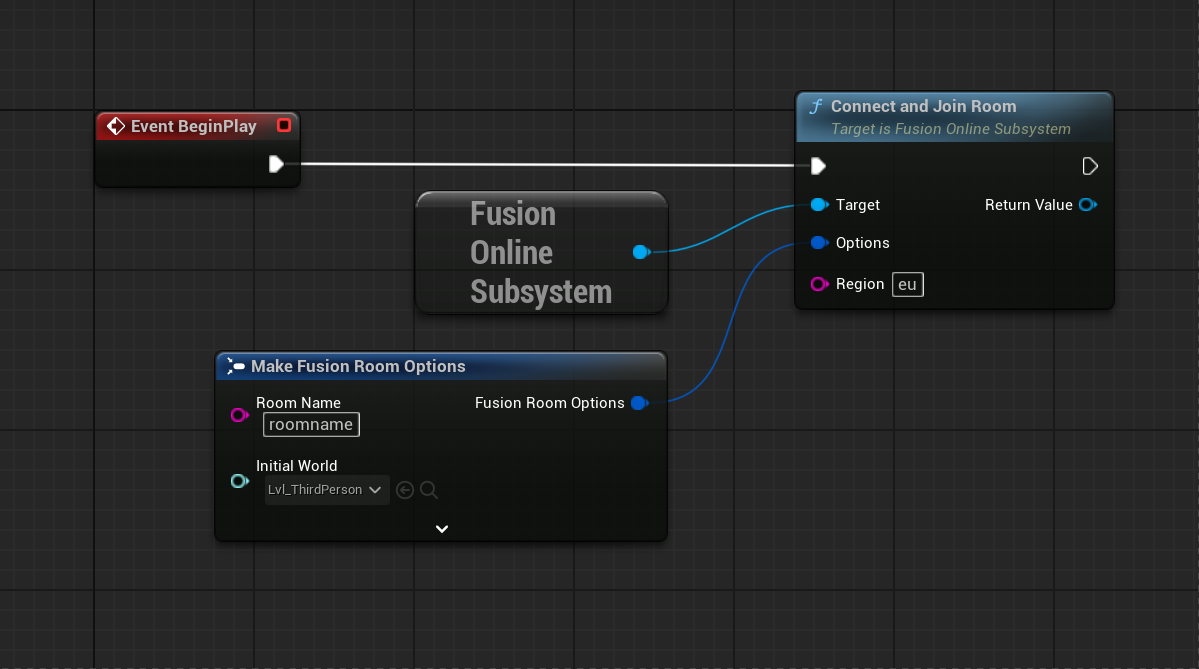Expand hidden pins on Make Fusion Room Options

441,528
